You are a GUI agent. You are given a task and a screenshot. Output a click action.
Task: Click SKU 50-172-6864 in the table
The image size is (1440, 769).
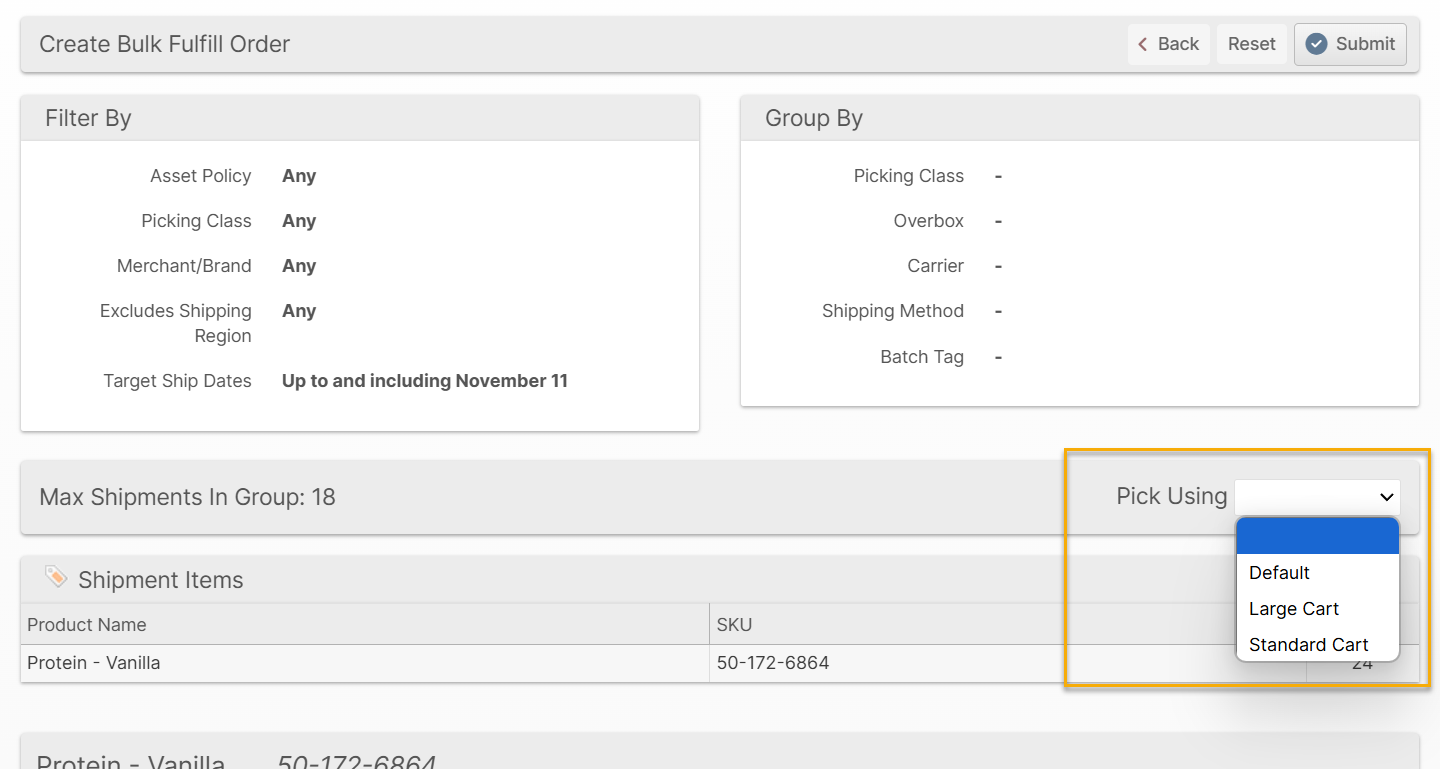point(773,663)
